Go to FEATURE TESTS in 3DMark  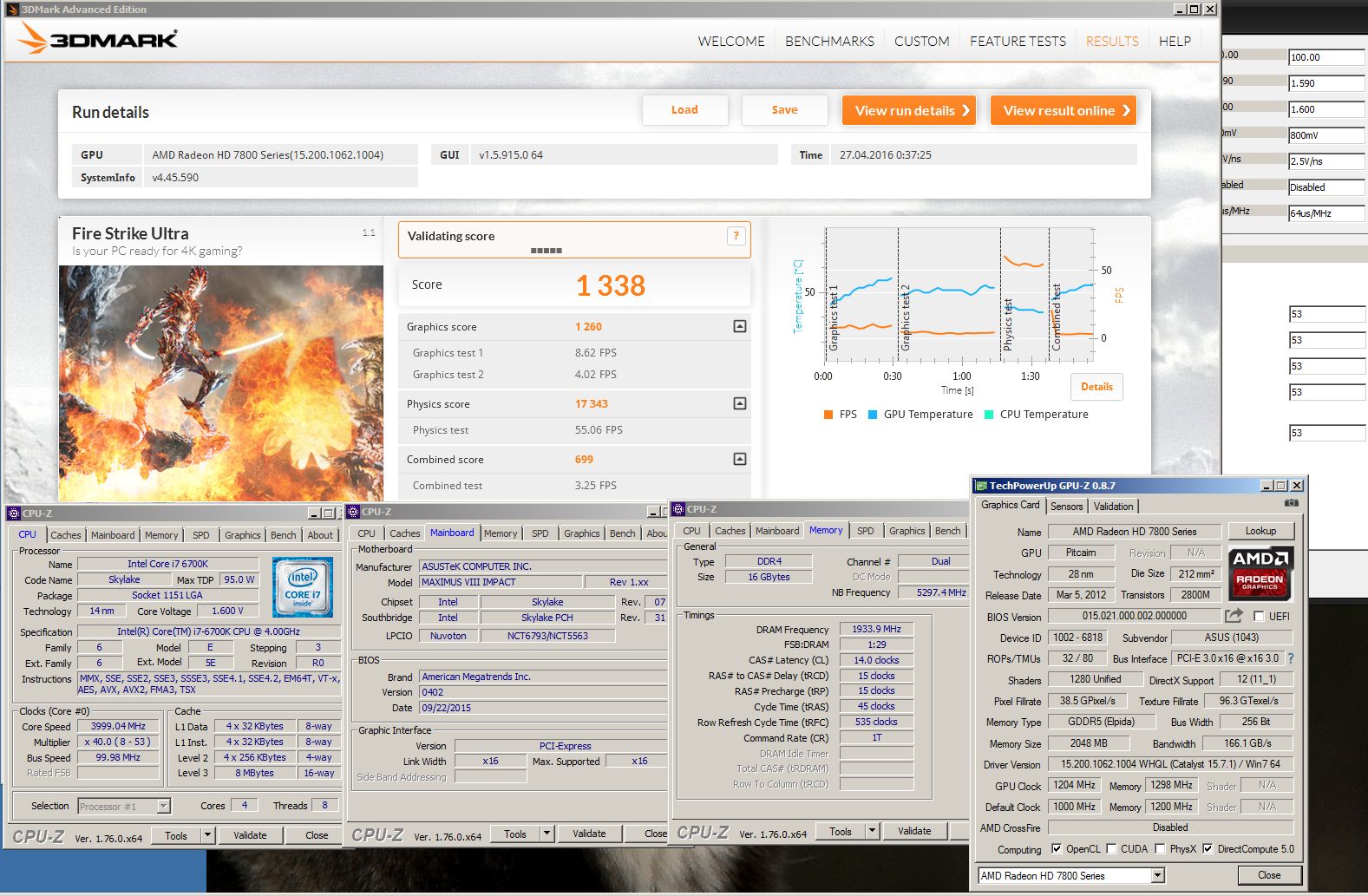tap(1018, 41)
